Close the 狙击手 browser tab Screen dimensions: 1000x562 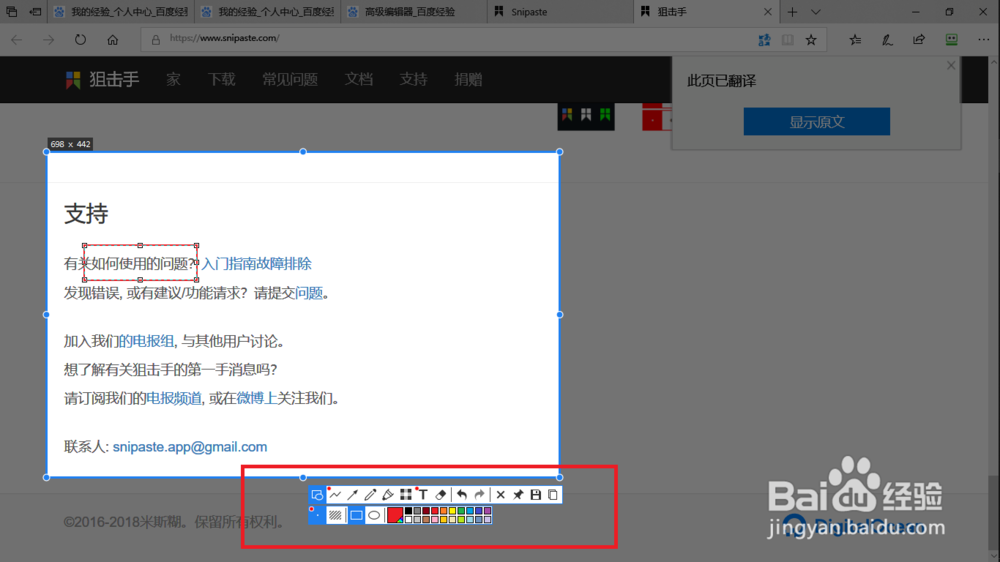click(x=768, y=12)
